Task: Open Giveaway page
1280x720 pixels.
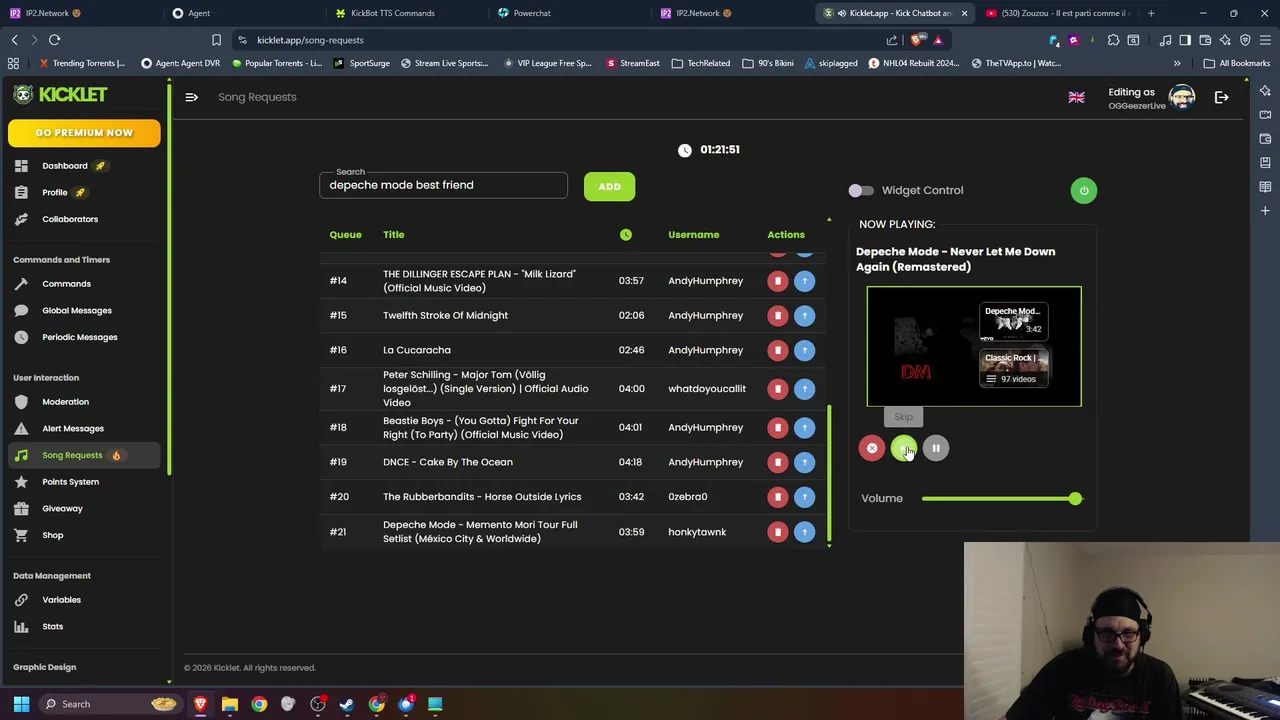Action: click(62, 508)
